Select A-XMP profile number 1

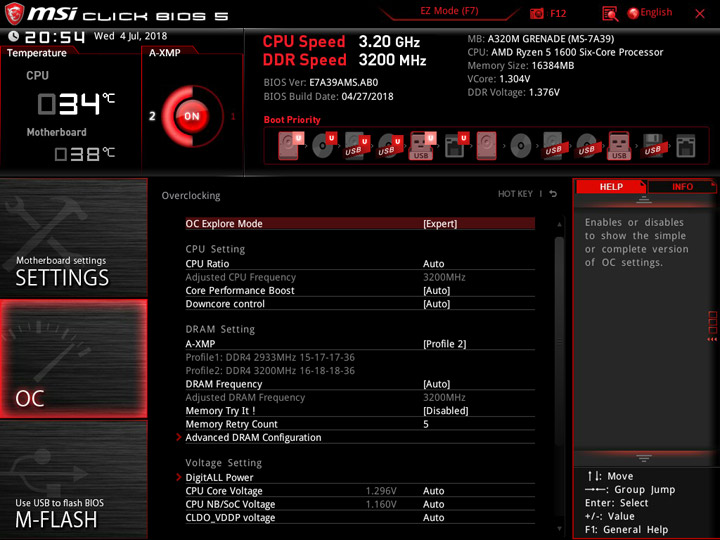point(233,116)
